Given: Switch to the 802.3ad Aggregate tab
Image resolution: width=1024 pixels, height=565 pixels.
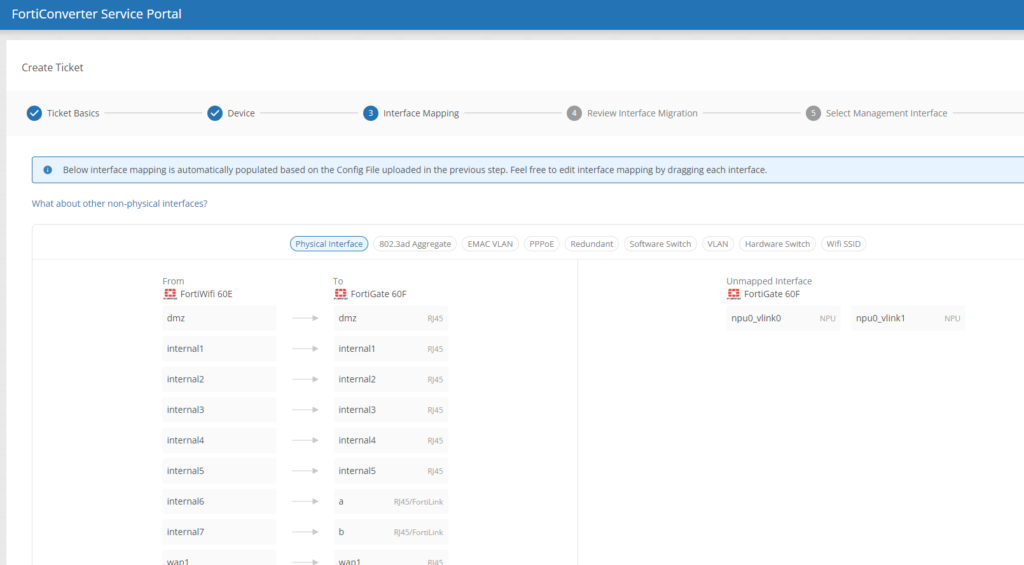Looking at the screenshot, I should 415,244.
